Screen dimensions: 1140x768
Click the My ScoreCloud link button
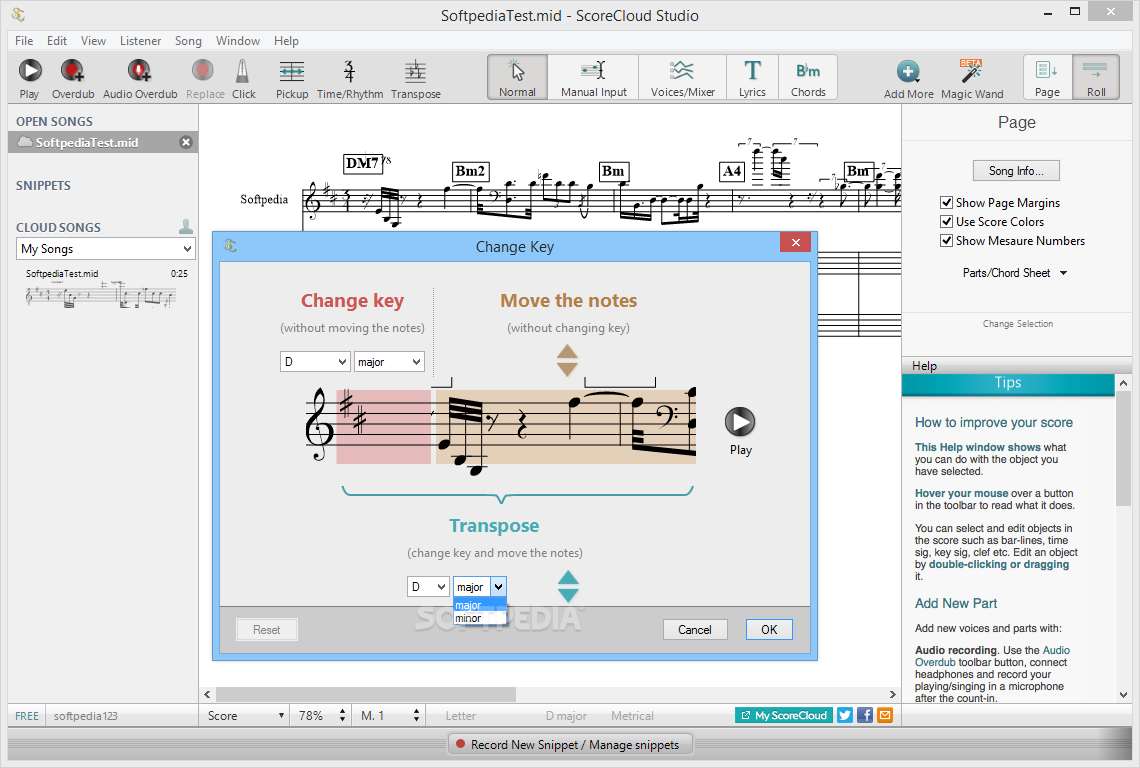pos(784,716)
